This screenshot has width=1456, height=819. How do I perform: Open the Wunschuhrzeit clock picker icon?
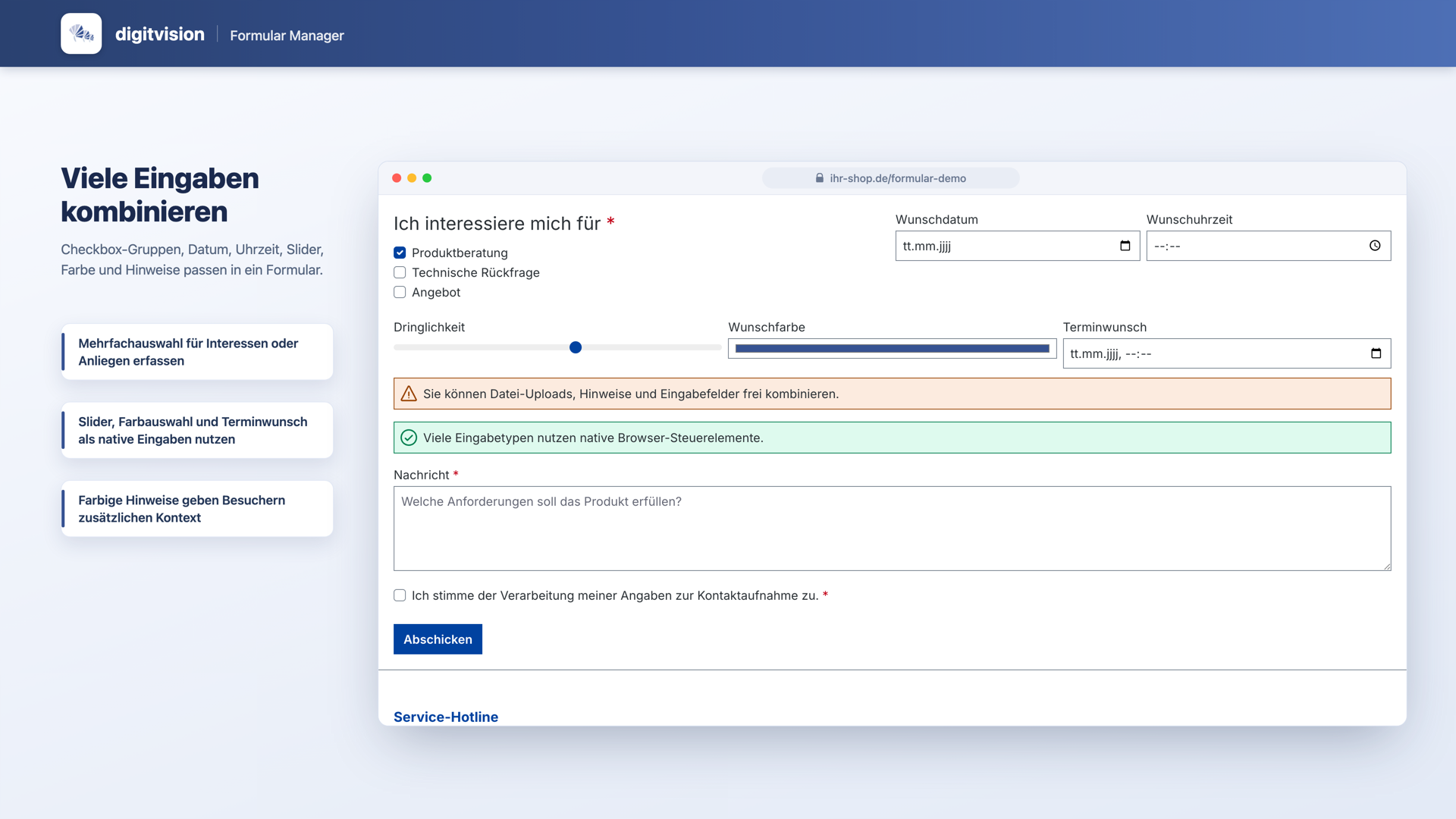[x=1375, y=246]
